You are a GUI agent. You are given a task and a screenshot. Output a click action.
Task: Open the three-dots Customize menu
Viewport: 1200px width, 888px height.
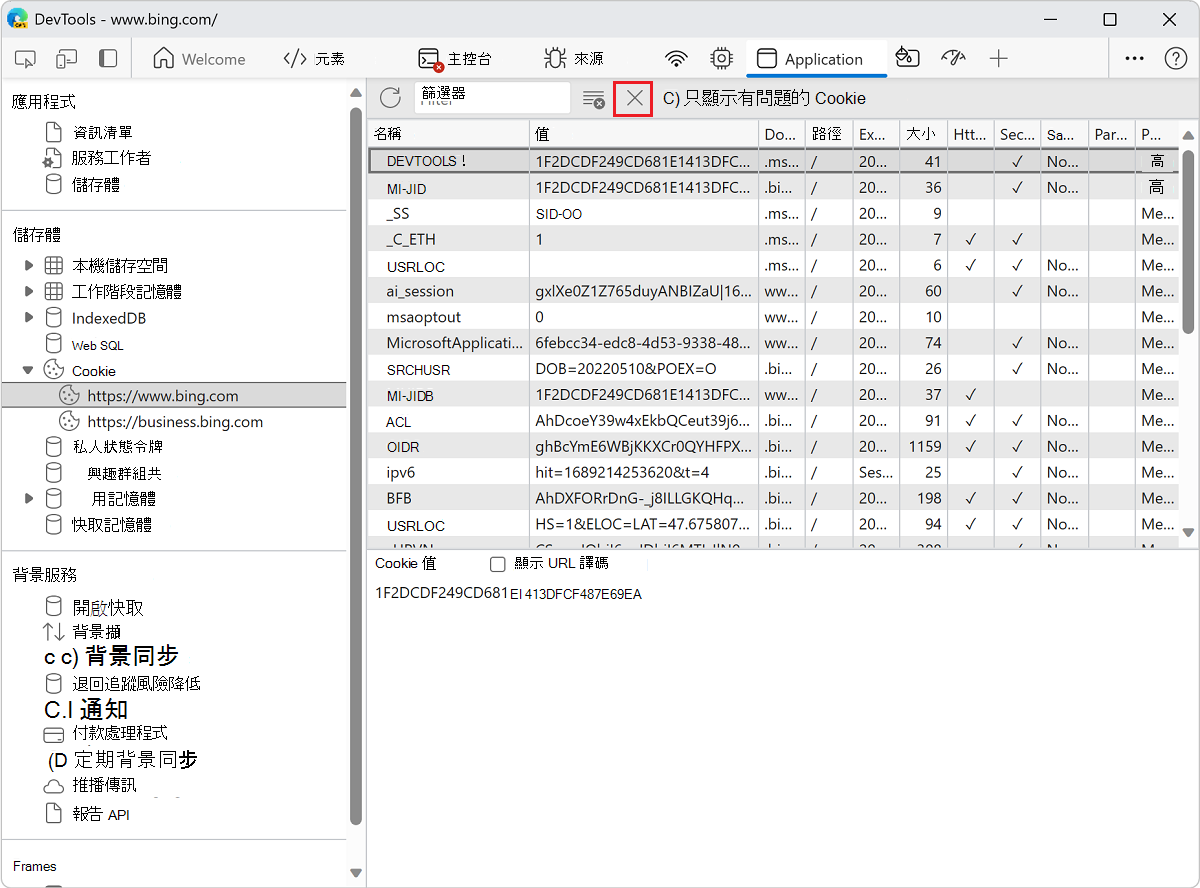pyautogui.click(x=1134, y=59)
